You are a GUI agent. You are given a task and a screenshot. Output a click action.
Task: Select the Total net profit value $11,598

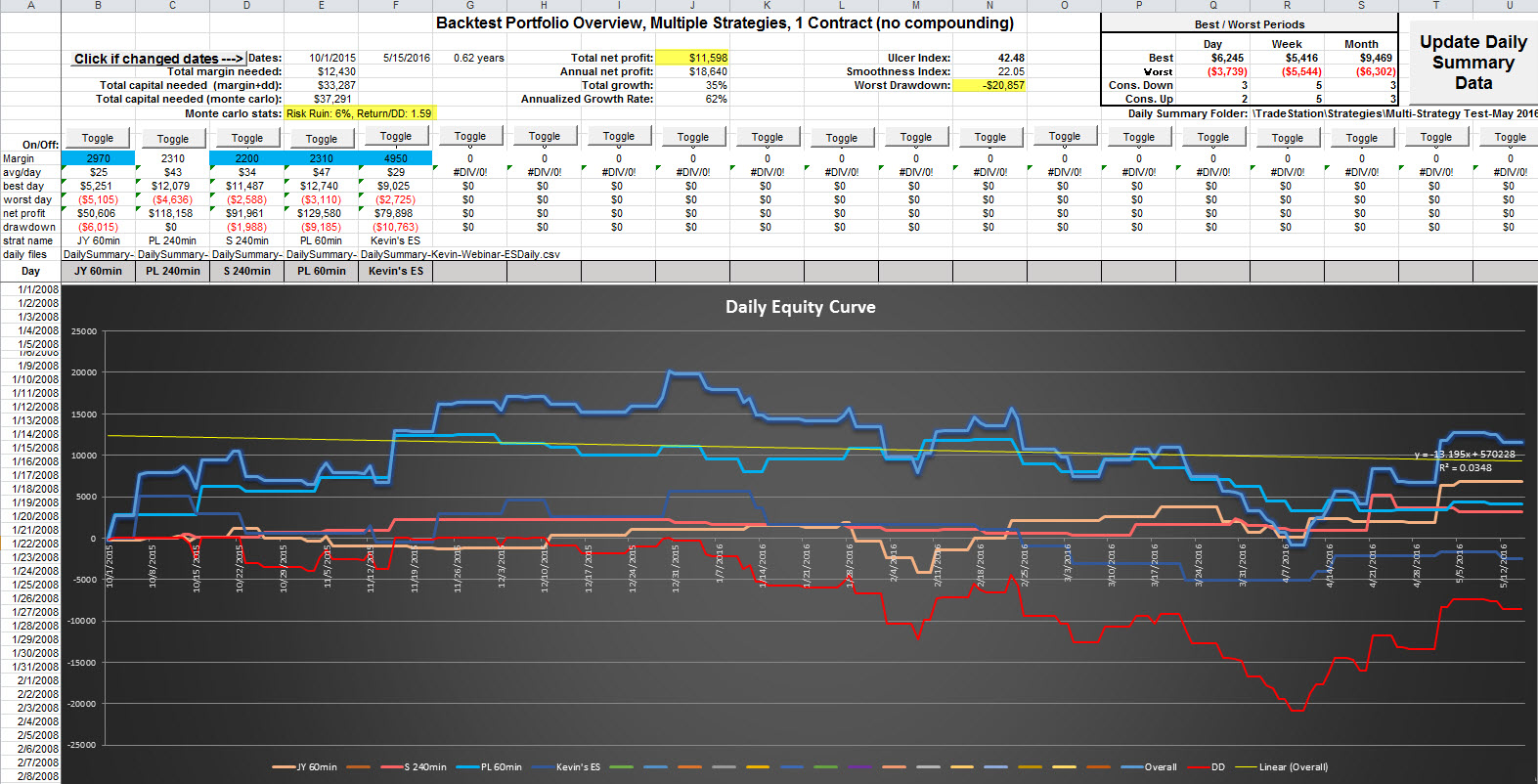pyautogui.click(x=692, y=58)
